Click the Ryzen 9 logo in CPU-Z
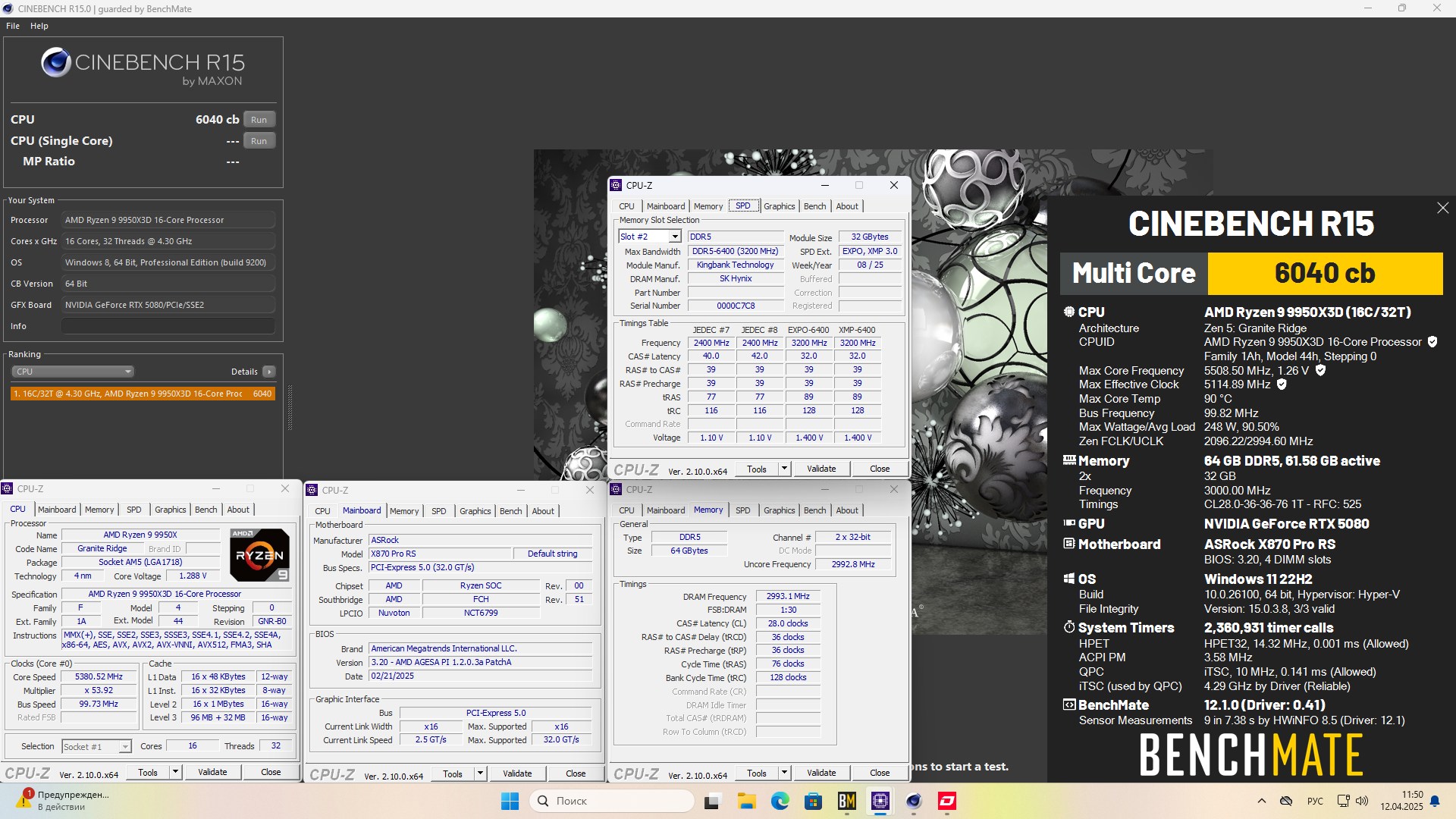The height and width of the screenshot is (819, 1456). coord(259,555)
